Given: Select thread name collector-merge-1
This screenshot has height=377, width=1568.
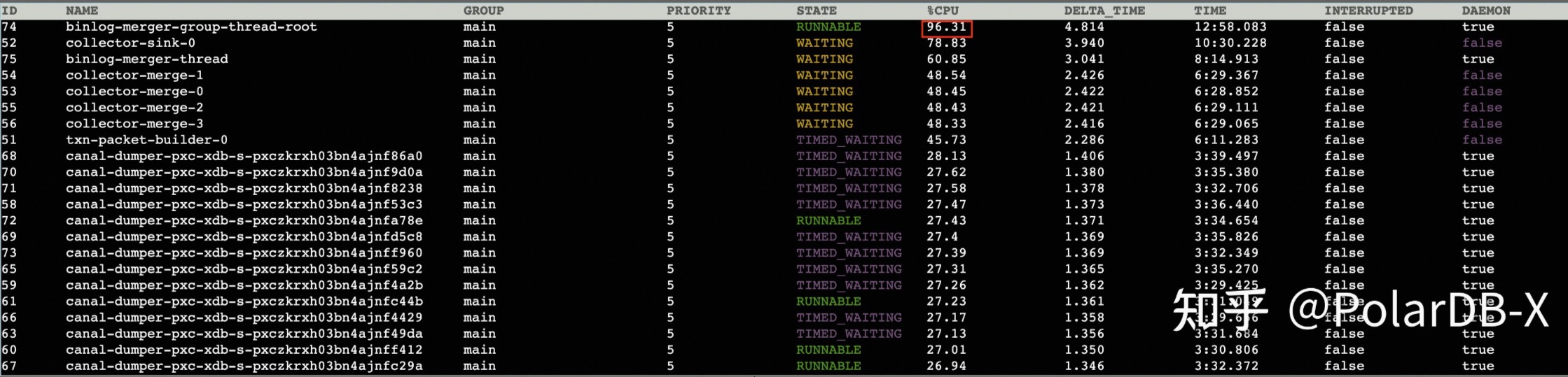Looking at the screenshot, I should (x=134, y=75).
